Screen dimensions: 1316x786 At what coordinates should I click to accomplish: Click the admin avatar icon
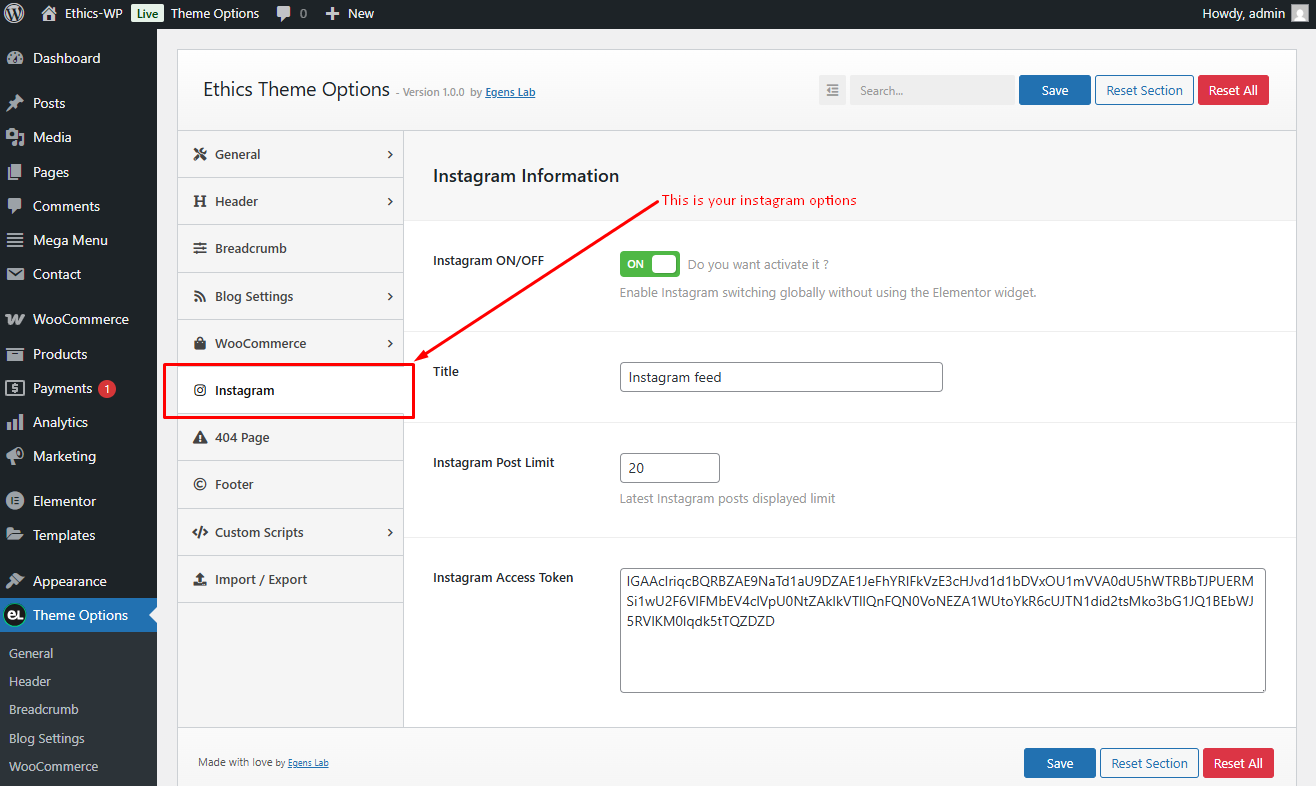pyautogui.click(x=1299, y=14)
